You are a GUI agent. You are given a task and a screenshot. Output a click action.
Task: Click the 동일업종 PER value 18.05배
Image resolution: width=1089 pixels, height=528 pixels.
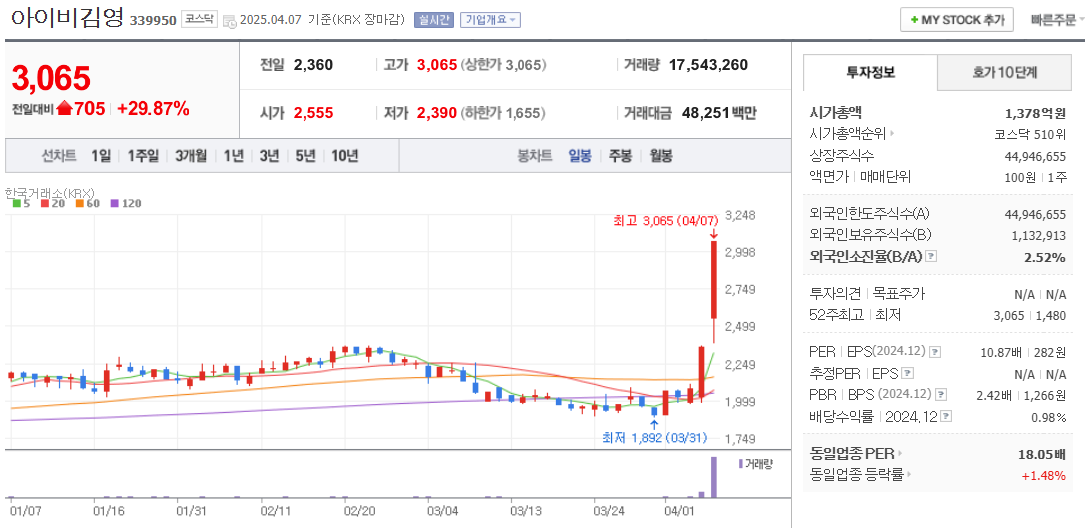[1041, 455]
